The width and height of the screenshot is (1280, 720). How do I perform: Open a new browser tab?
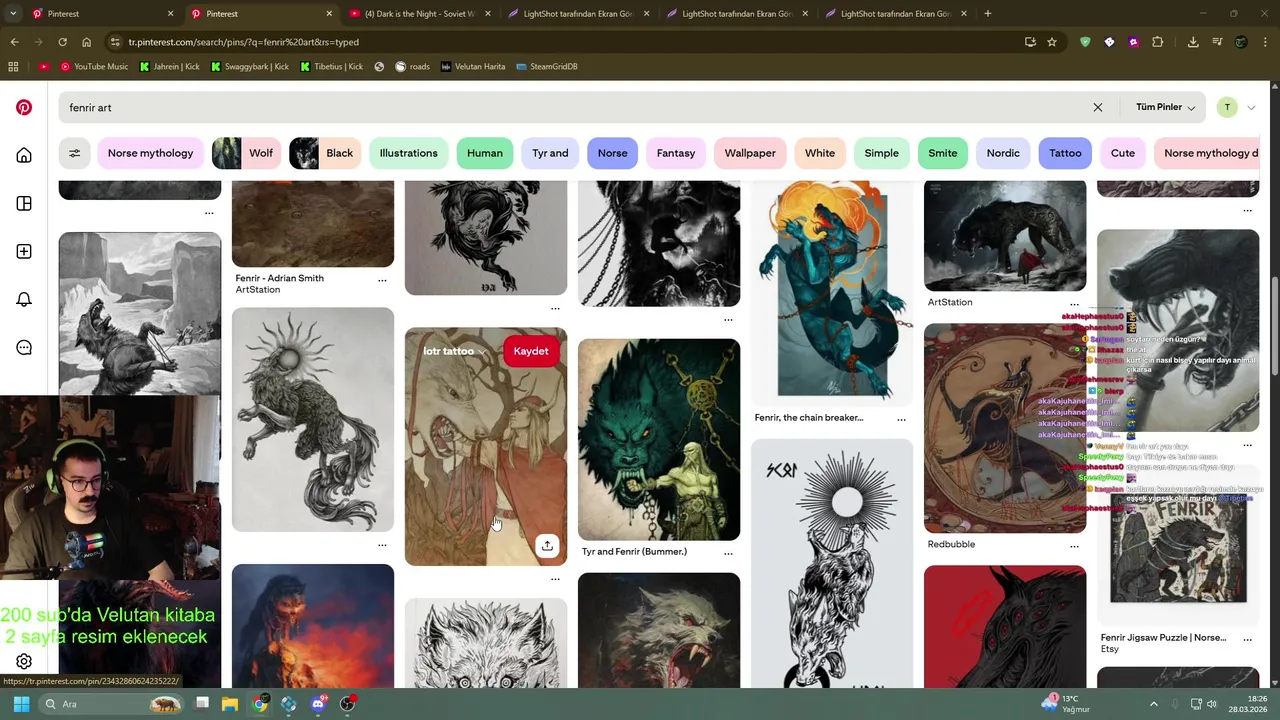987,14
